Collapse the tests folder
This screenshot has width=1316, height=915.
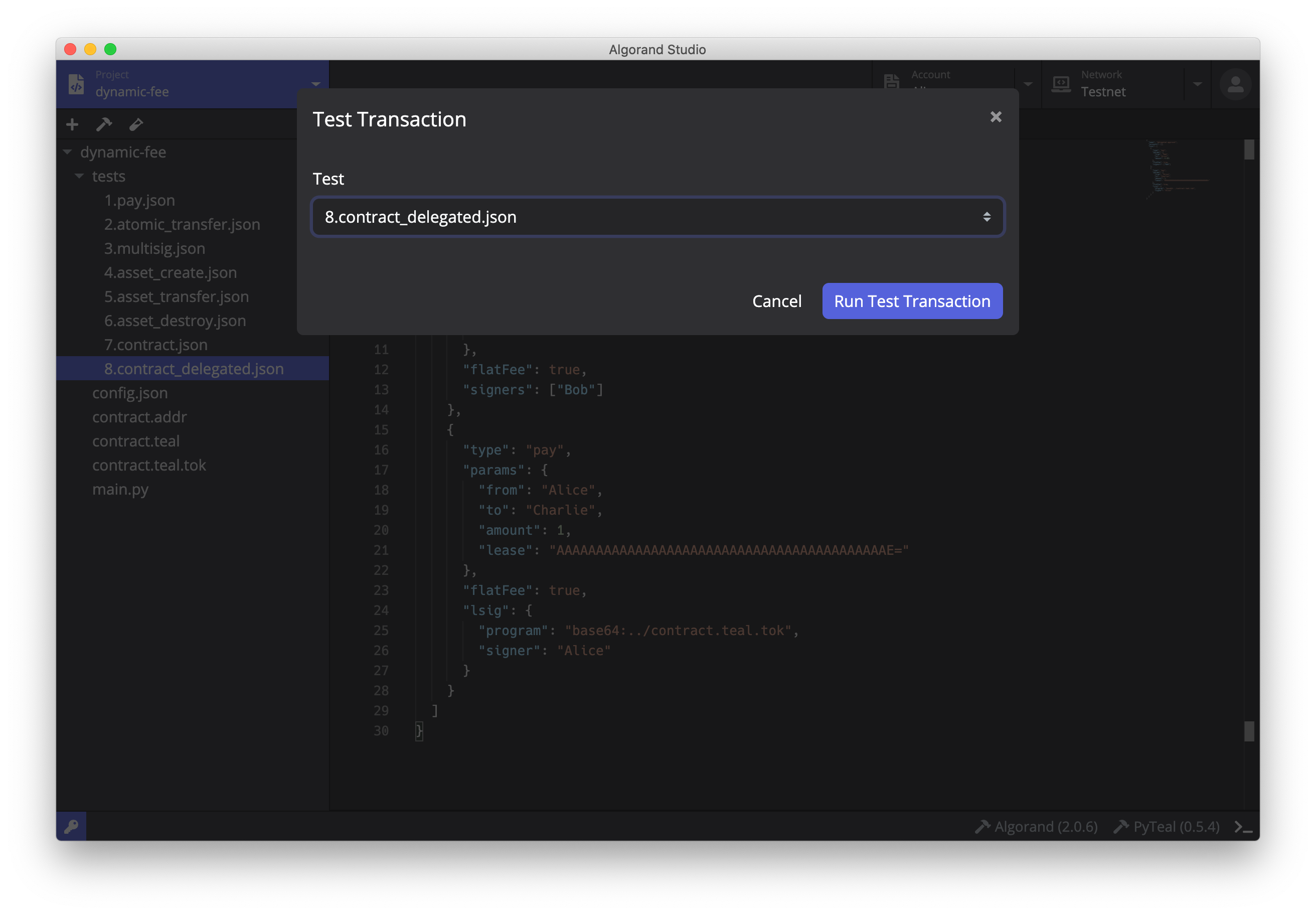(x=79, y=176)
